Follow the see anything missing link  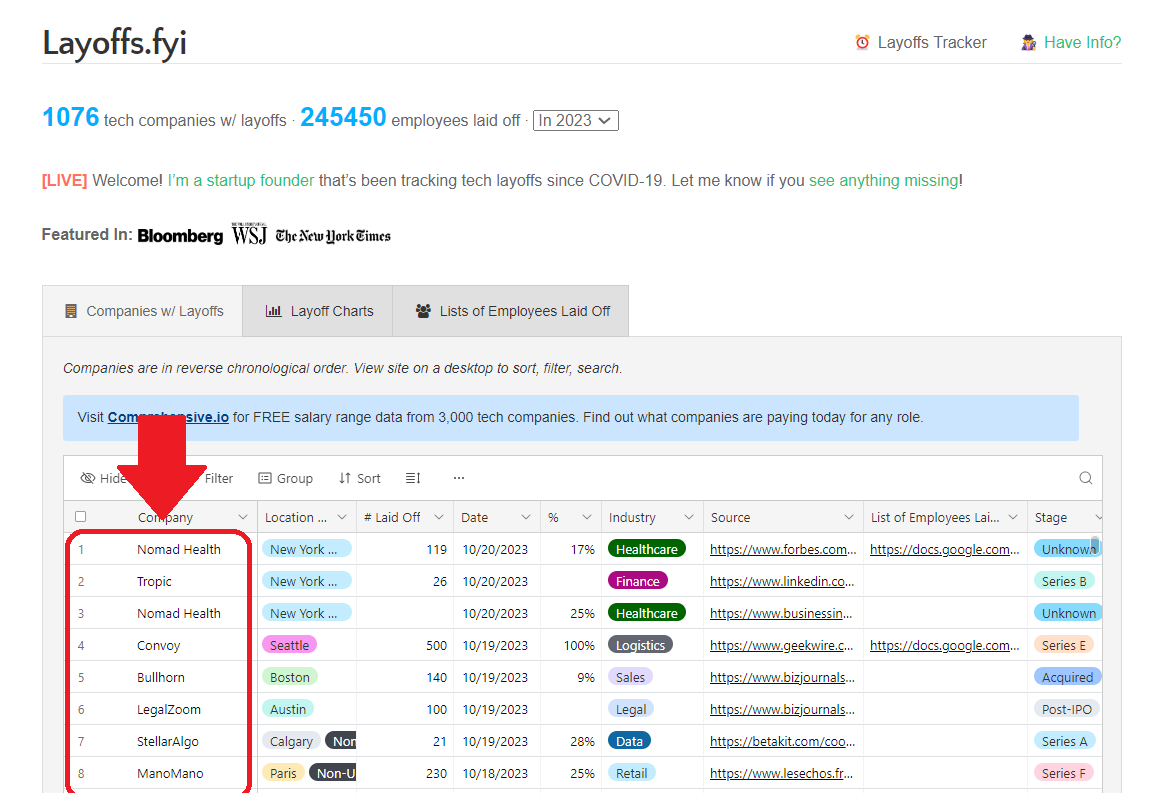883,180
